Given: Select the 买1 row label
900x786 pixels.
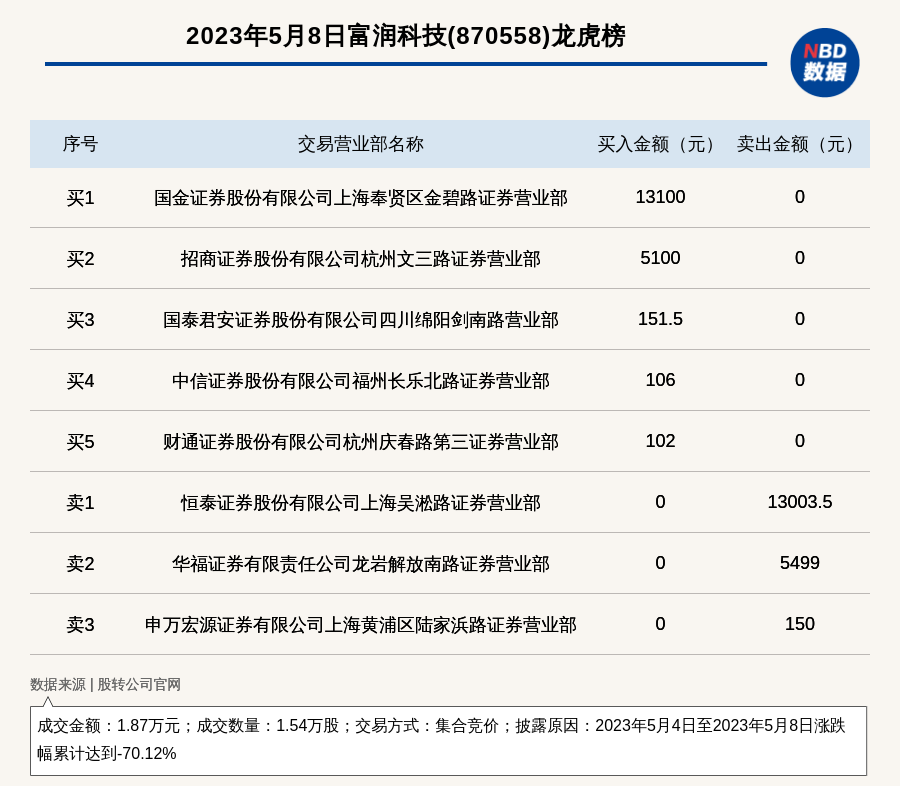Looking at the screenshot, I should 80,198.
